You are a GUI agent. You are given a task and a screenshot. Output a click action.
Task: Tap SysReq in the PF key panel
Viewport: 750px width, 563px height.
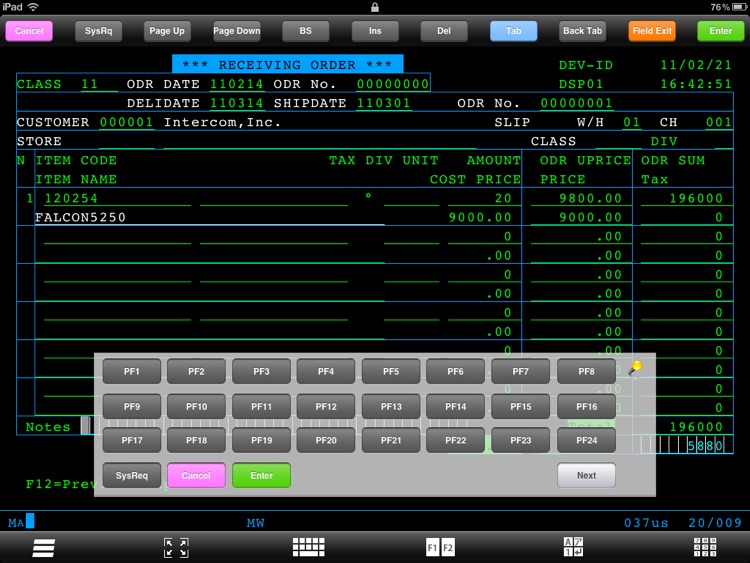(x=132, y=475)
